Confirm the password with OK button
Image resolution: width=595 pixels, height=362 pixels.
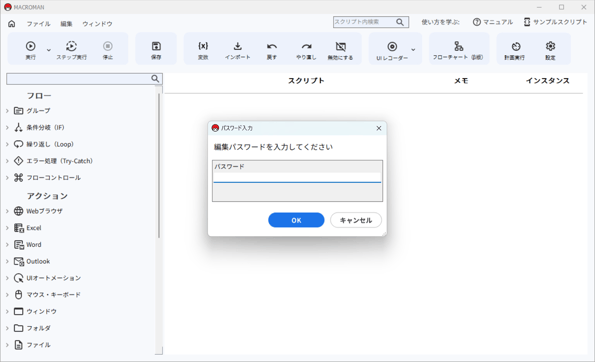[296, 220]
